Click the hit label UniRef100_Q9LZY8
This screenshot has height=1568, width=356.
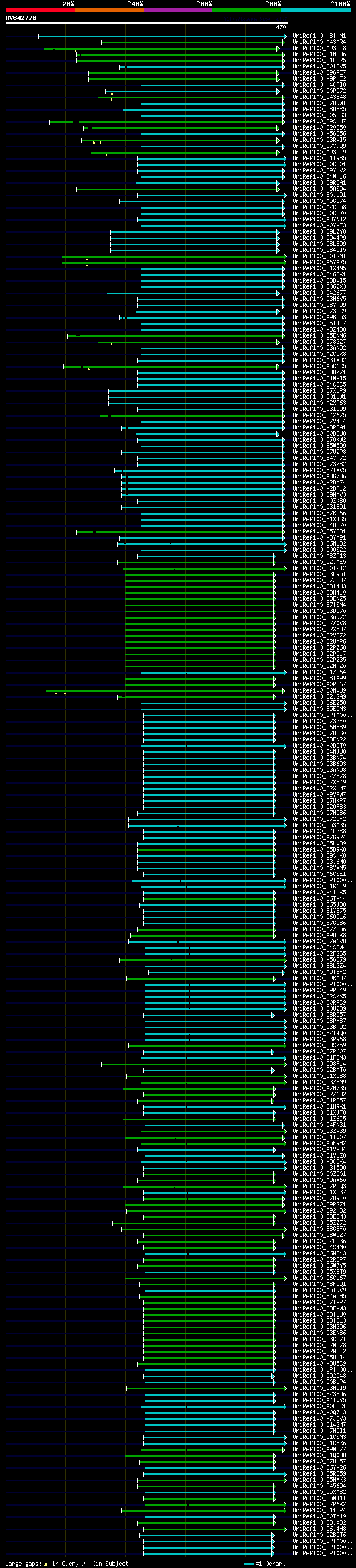(319, 232)
